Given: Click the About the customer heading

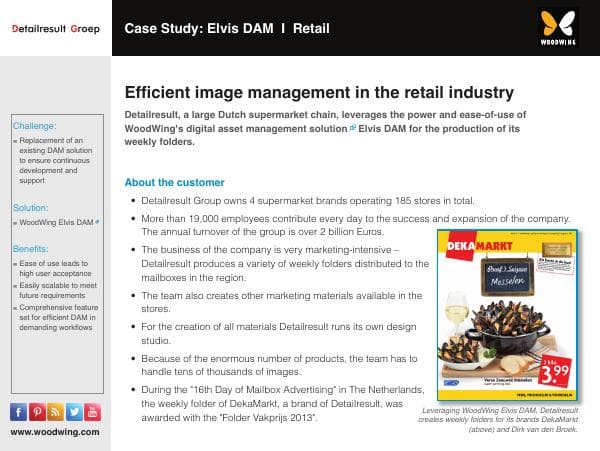Looking at the screenshot, I should point(175,183).
